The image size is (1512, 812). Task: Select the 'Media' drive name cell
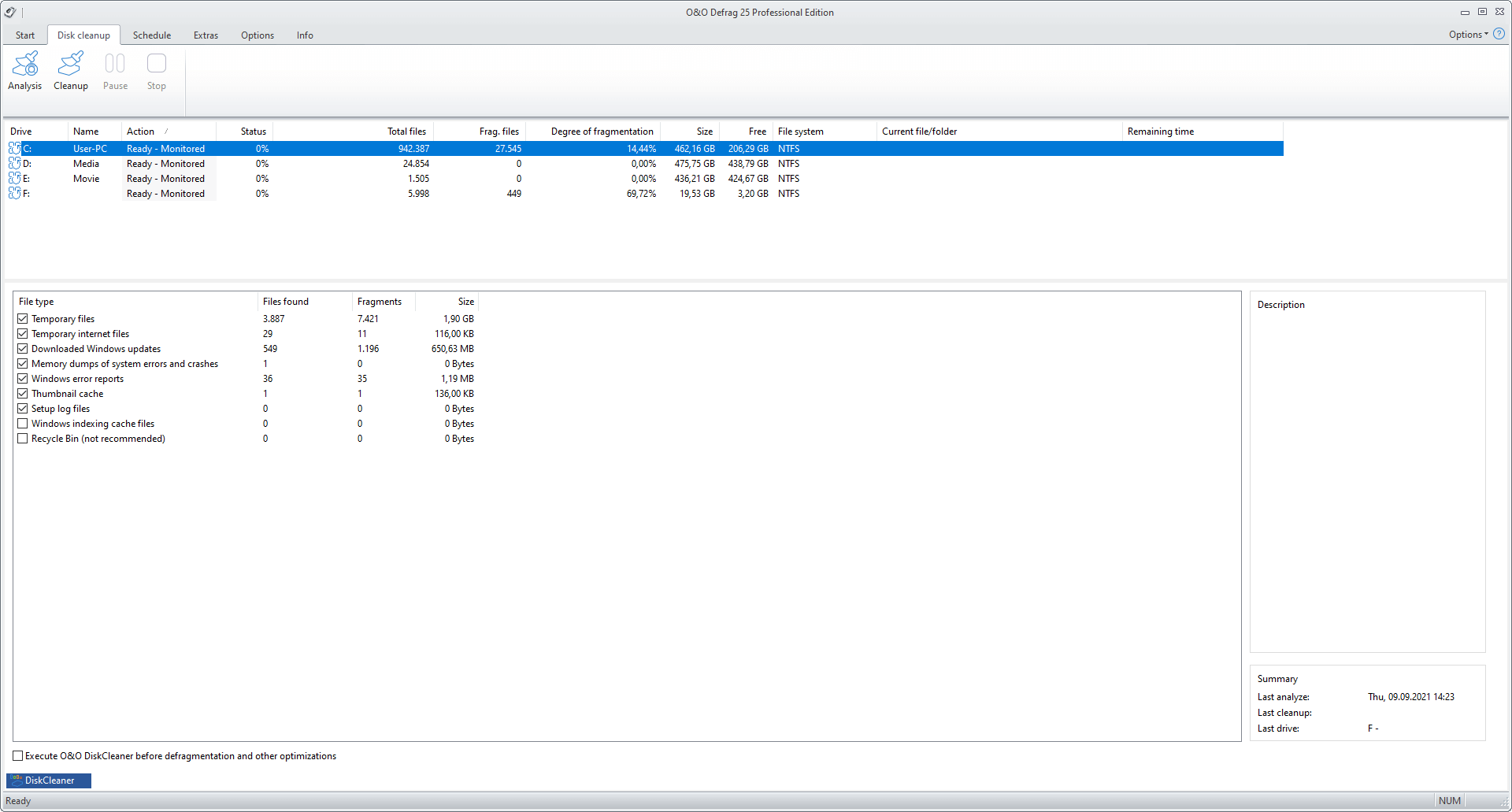pyautogui.click(x=86, y=163)
